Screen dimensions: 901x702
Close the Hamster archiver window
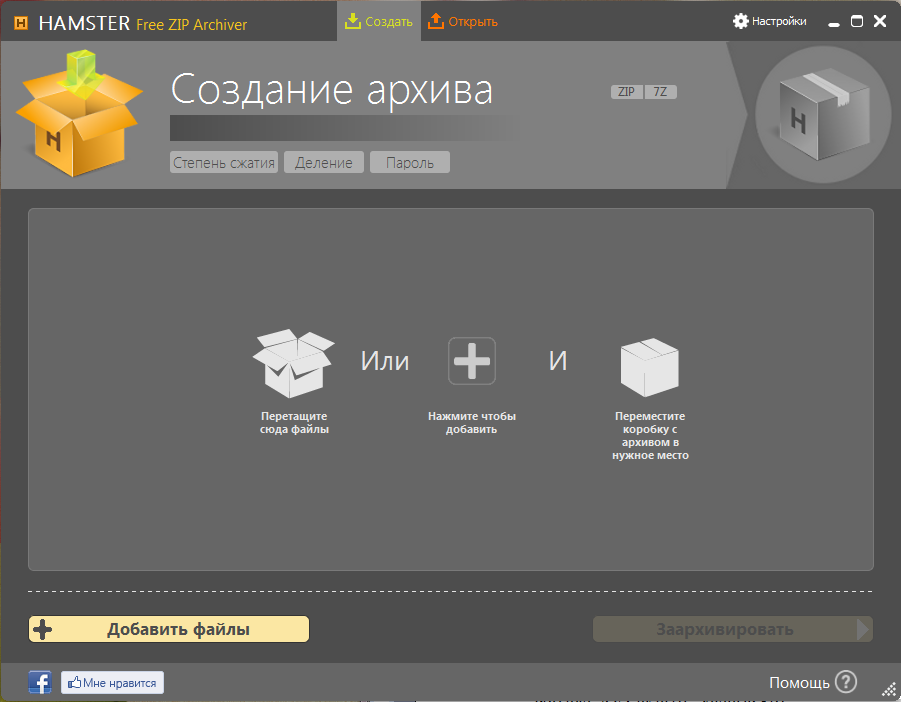(x=880, y=21)
